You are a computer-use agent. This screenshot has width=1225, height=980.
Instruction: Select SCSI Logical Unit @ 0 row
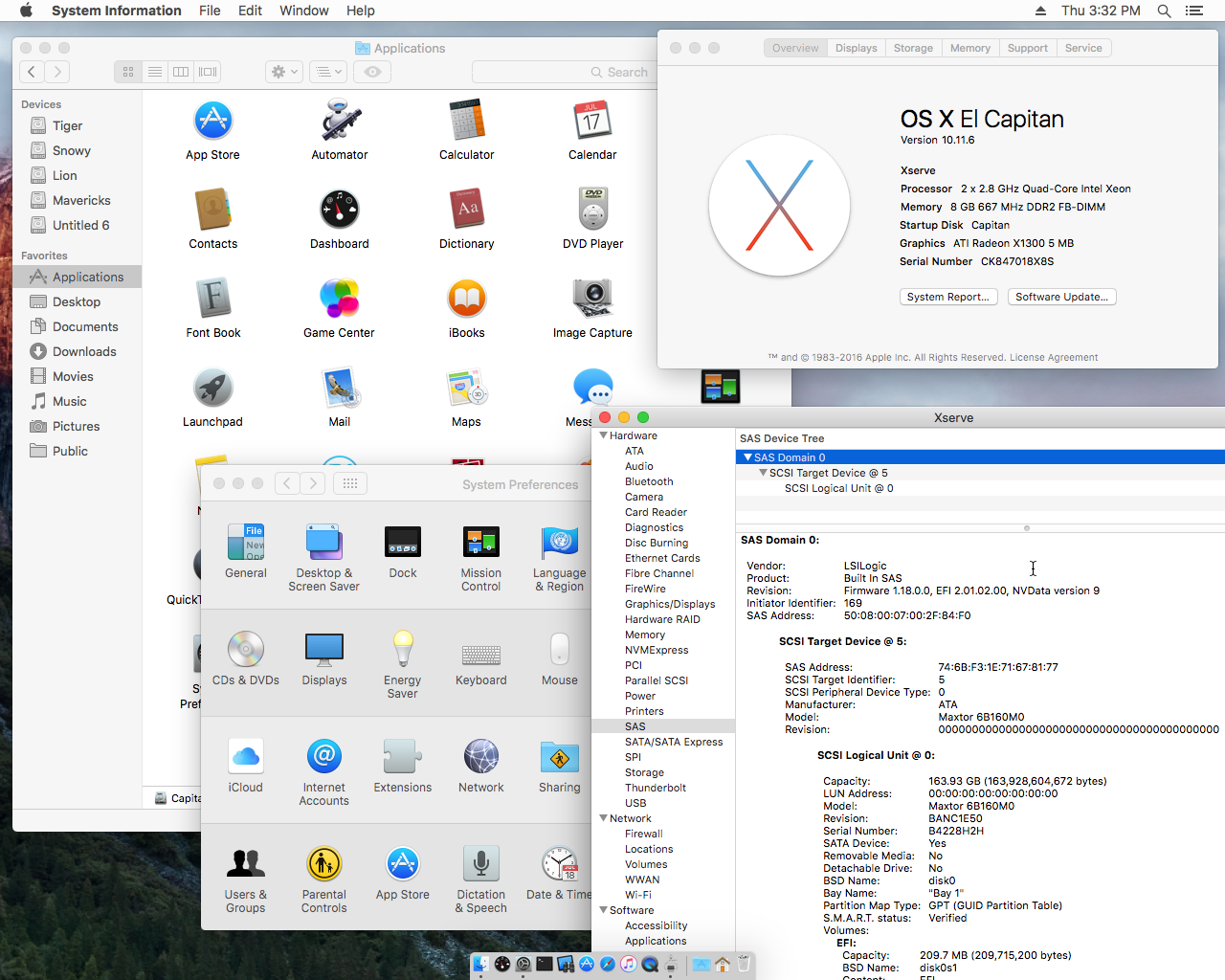(980, 488)
